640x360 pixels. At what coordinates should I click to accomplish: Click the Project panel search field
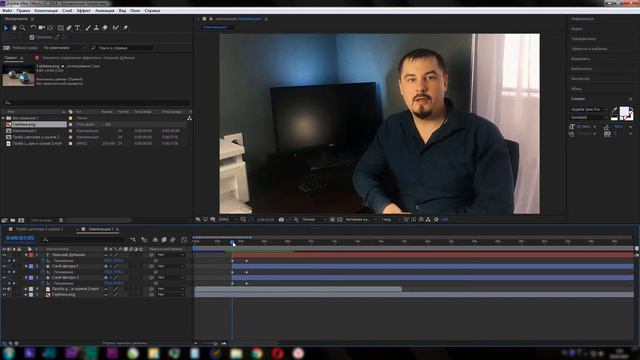click(97, 102)
